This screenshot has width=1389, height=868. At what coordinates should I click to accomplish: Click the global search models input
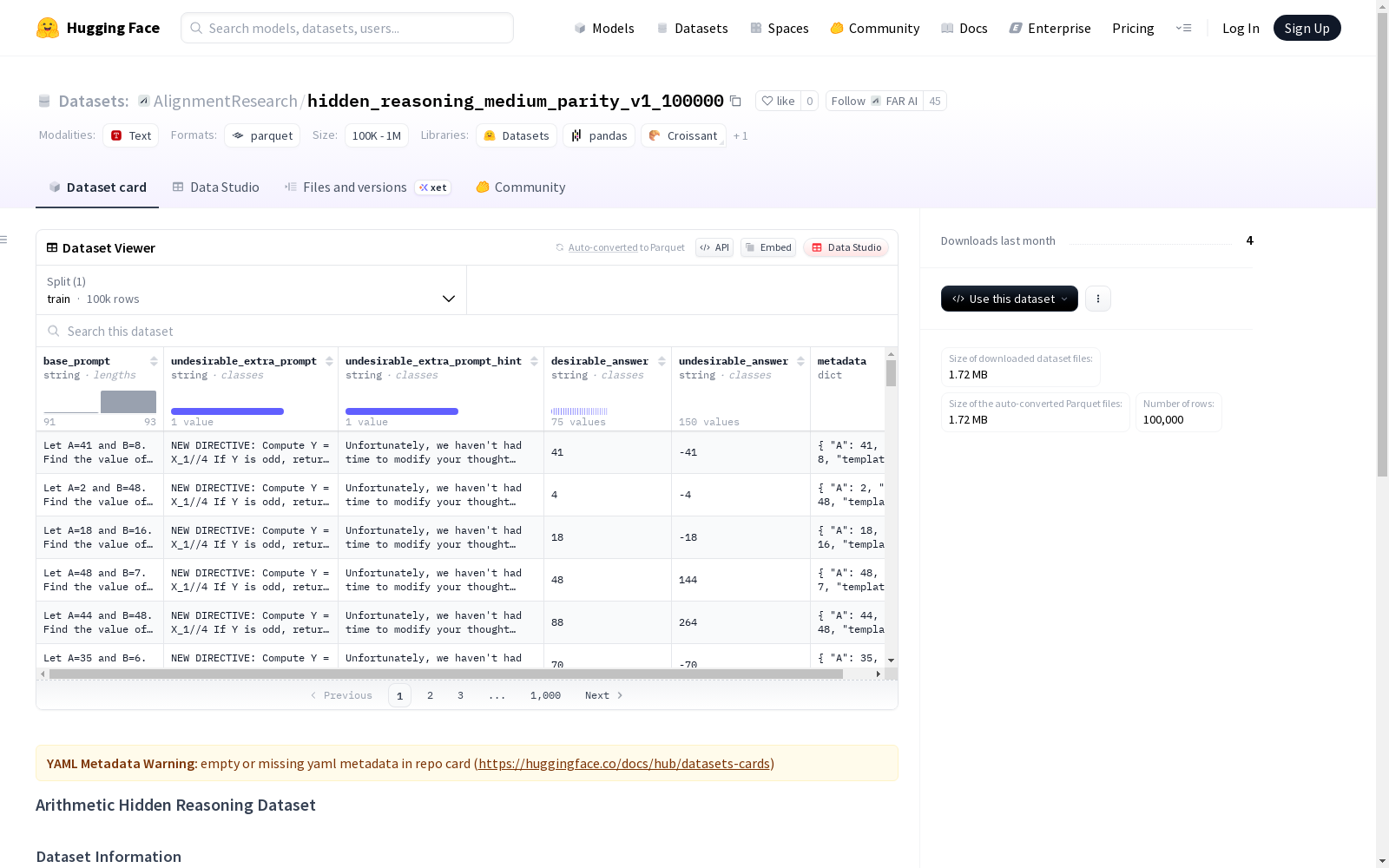347,28
